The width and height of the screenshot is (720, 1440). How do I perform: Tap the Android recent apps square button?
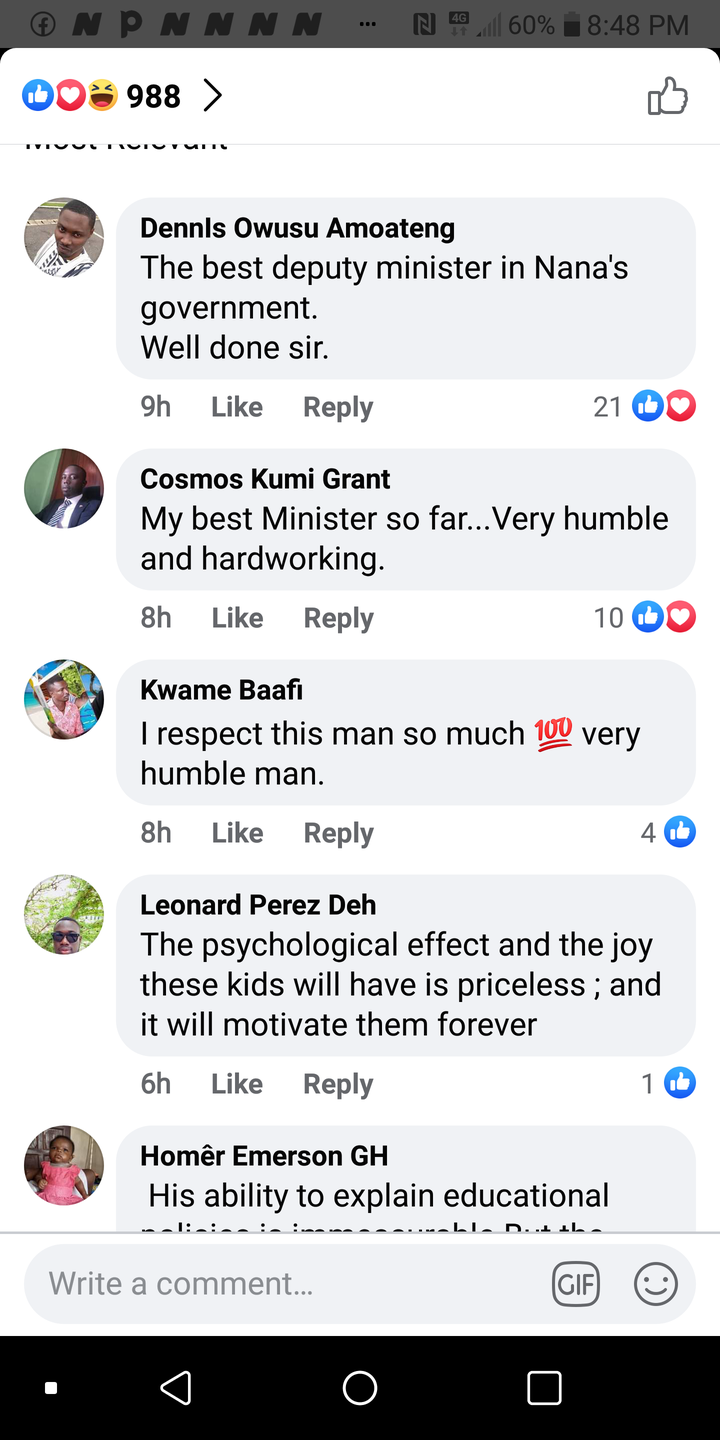544,1387
